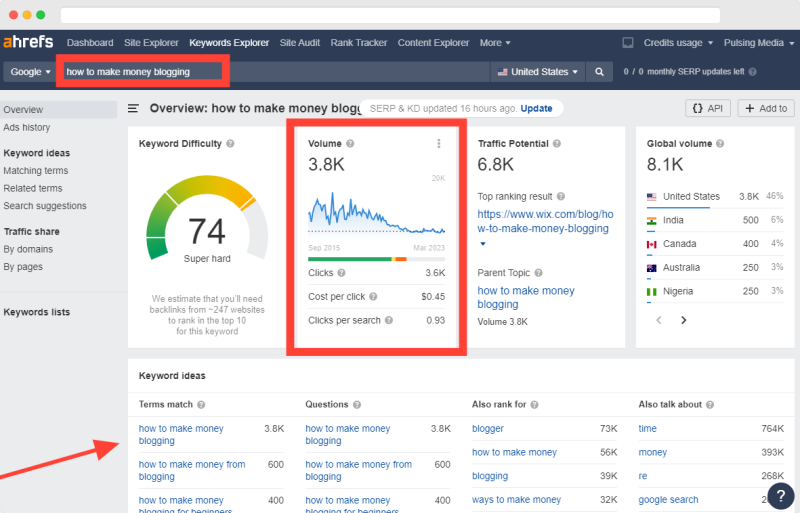The image size is (800, 513).
Task: Open Keyword Difficulty help icon
Action: coord(230,144)
